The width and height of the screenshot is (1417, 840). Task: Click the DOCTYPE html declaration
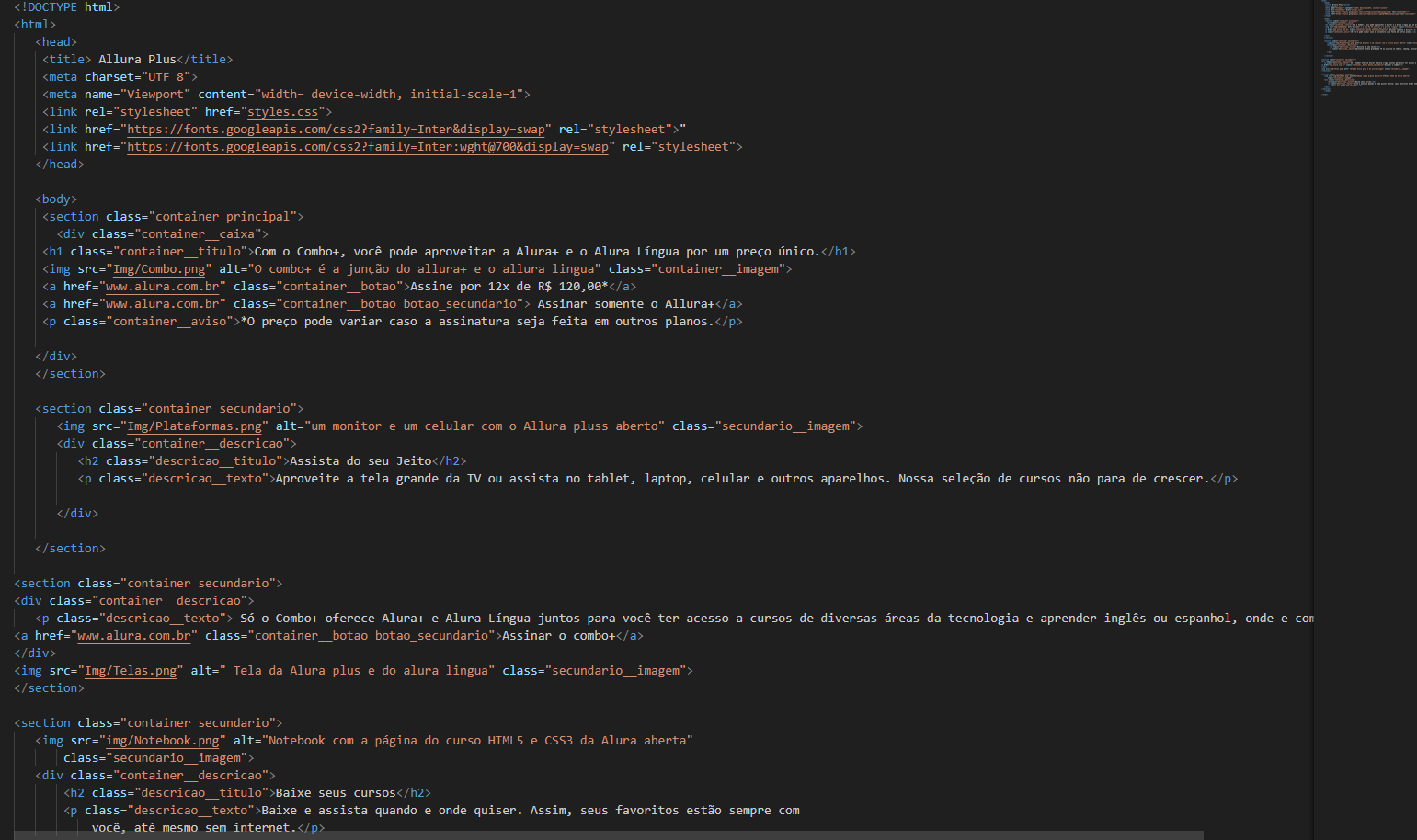tap(67, 7)
